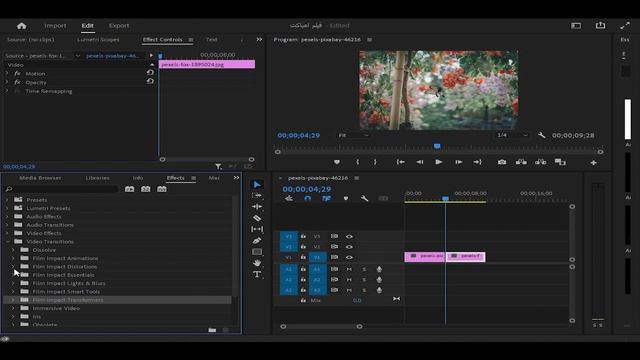The image size is (640, 360).
Task: Expand the Motion effect properties
Action: (7, 73)
